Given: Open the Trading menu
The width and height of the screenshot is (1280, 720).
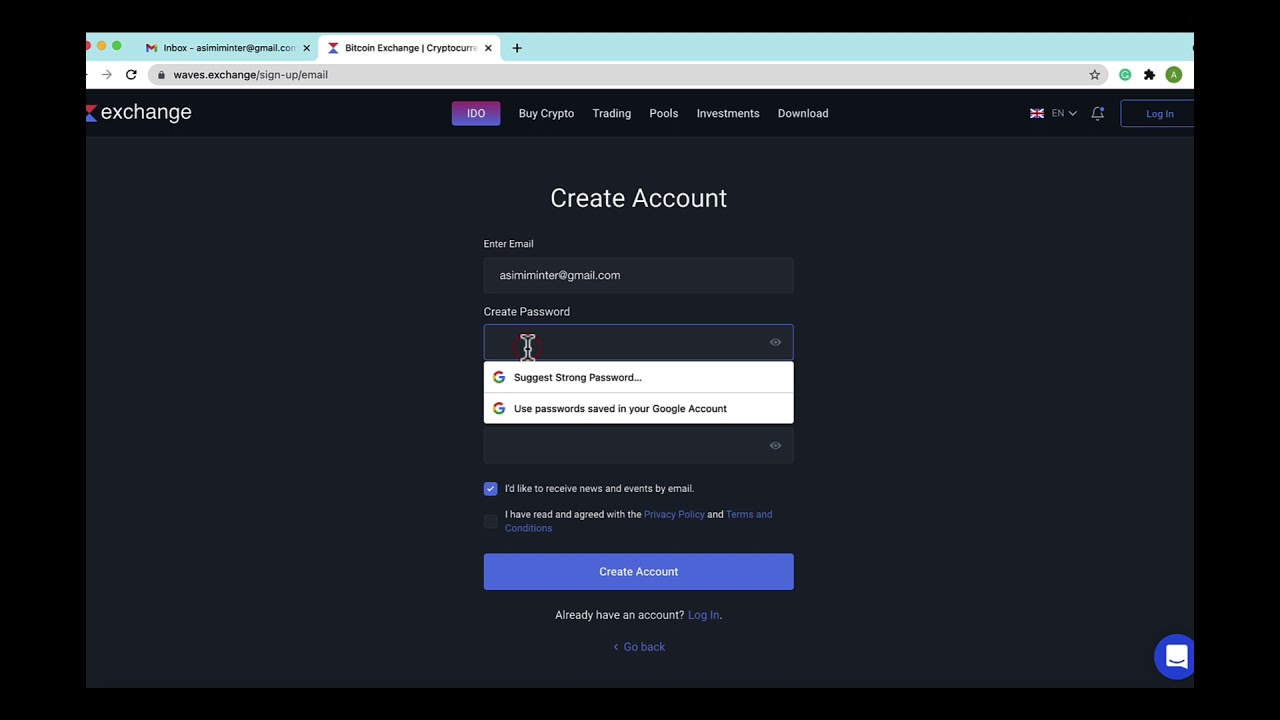Looking at the screenshot, I should (x=611, y=114).
